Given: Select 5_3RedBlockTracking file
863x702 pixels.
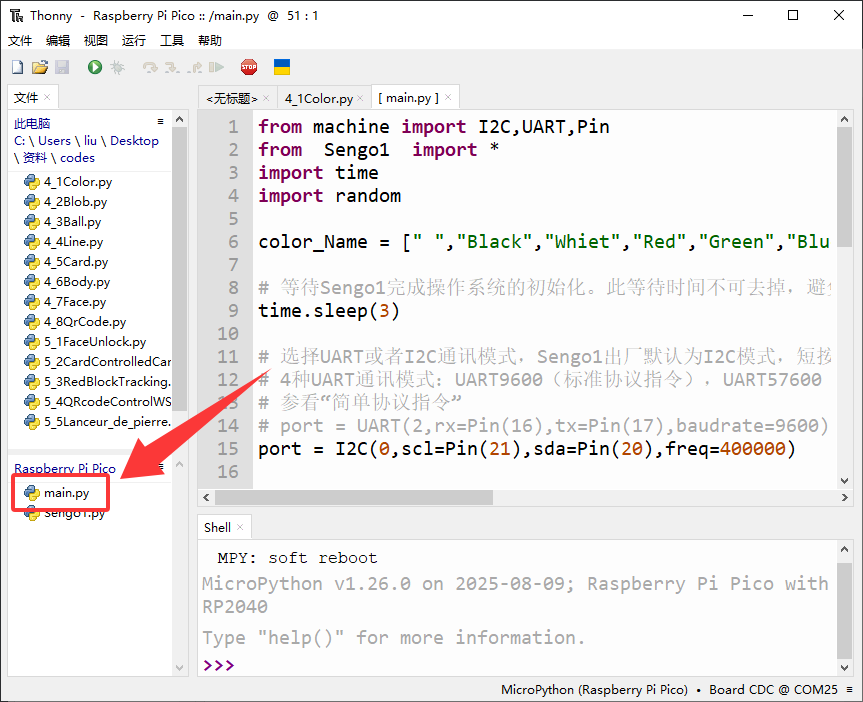Looking at the screenshot, I should coord(97,382).
